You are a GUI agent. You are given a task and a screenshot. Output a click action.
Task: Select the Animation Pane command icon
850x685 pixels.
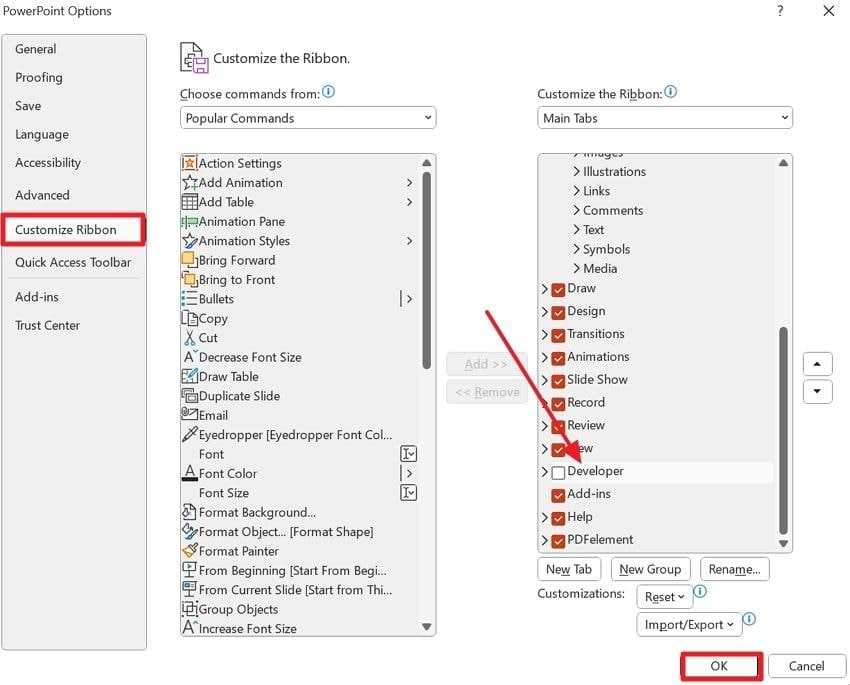pos(190,221)
